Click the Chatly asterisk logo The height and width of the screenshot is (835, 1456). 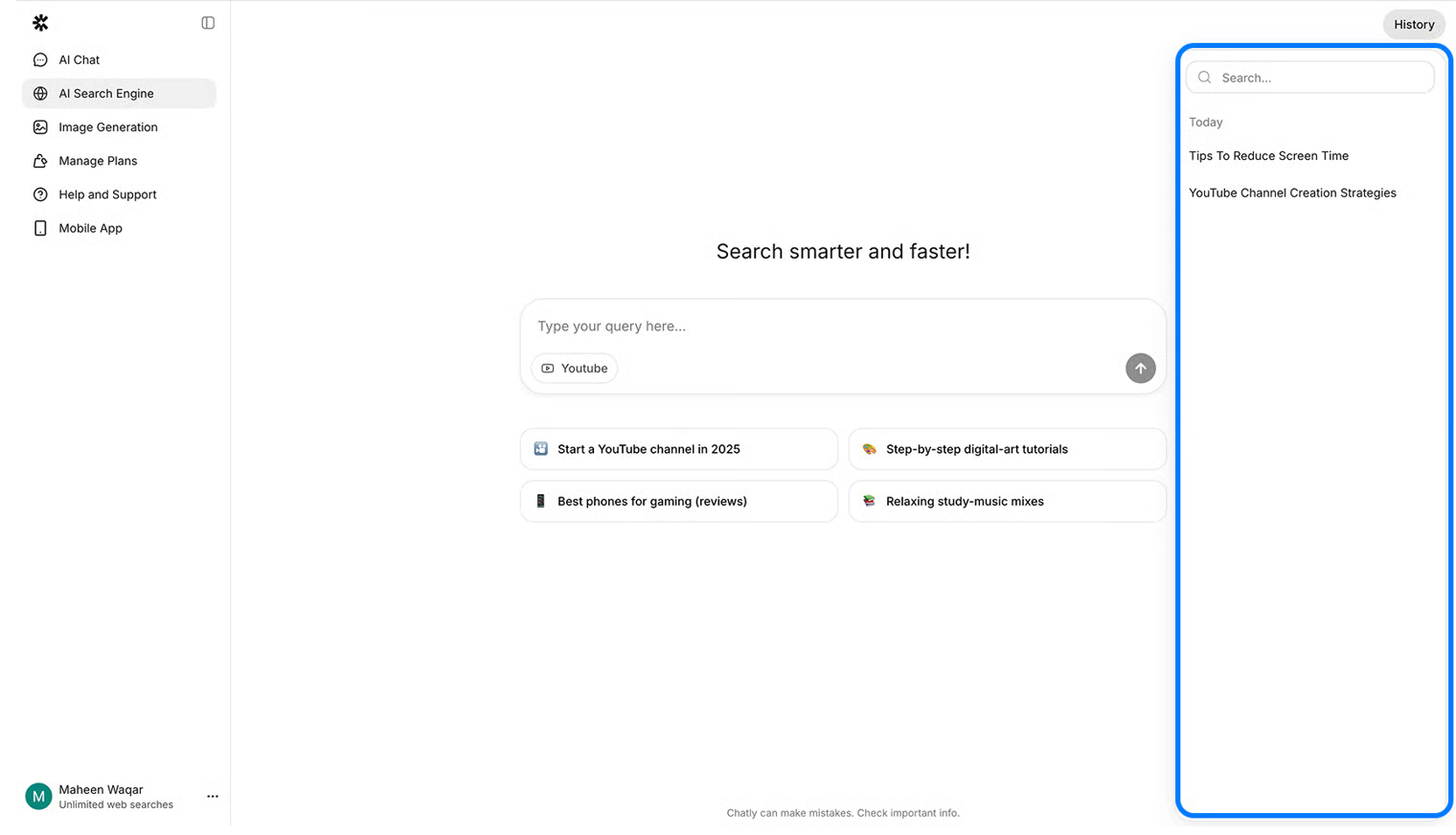click(40, 23)
